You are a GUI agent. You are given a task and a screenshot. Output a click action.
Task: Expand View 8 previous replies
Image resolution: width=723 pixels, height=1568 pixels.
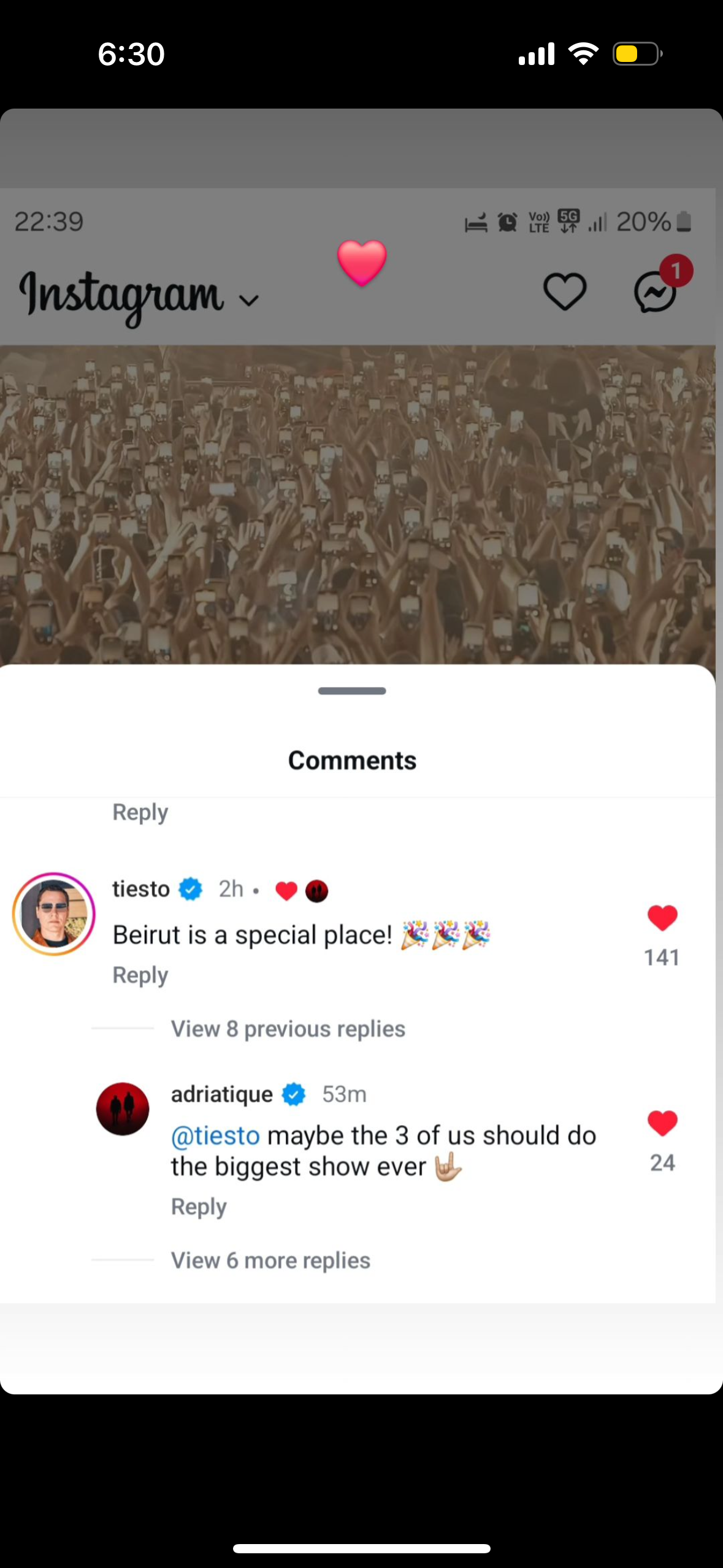tap(288, 1029)
